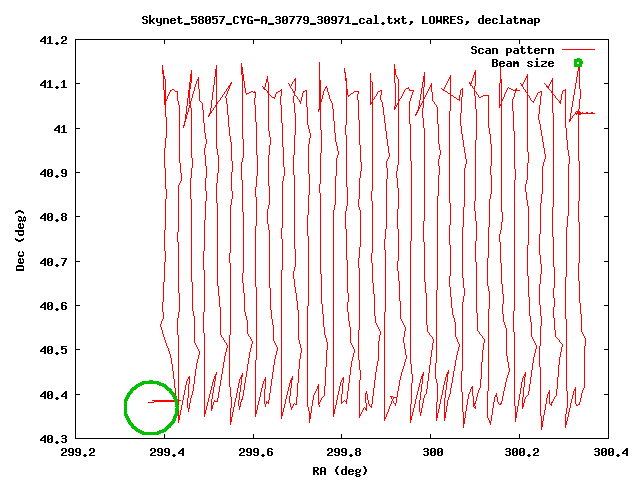Click the 41 Dec axis tick label
The height and width of the screenshot is (480, 640).
[60, 129]
